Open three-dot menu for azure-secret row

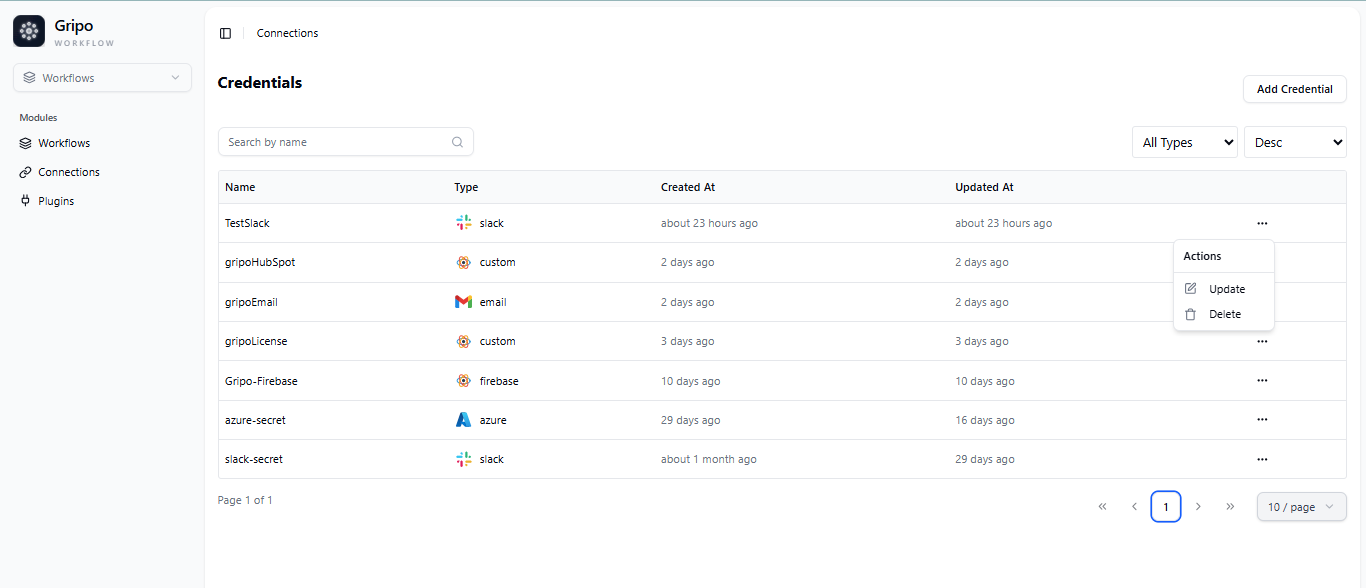[1262, 420]
